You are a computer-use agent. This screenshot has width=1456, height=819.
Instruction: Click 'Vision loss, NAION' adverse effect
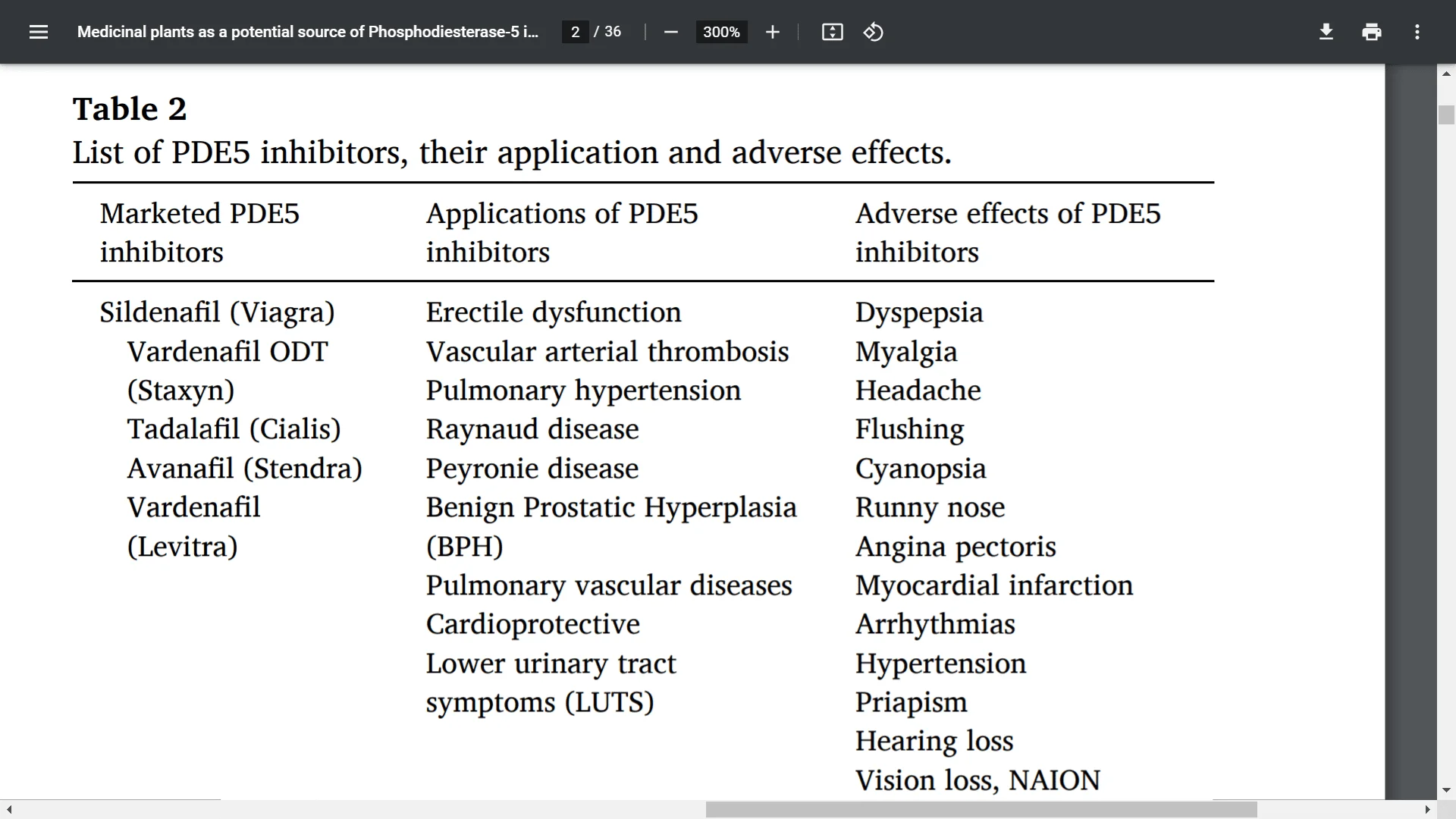pos(977,780)
